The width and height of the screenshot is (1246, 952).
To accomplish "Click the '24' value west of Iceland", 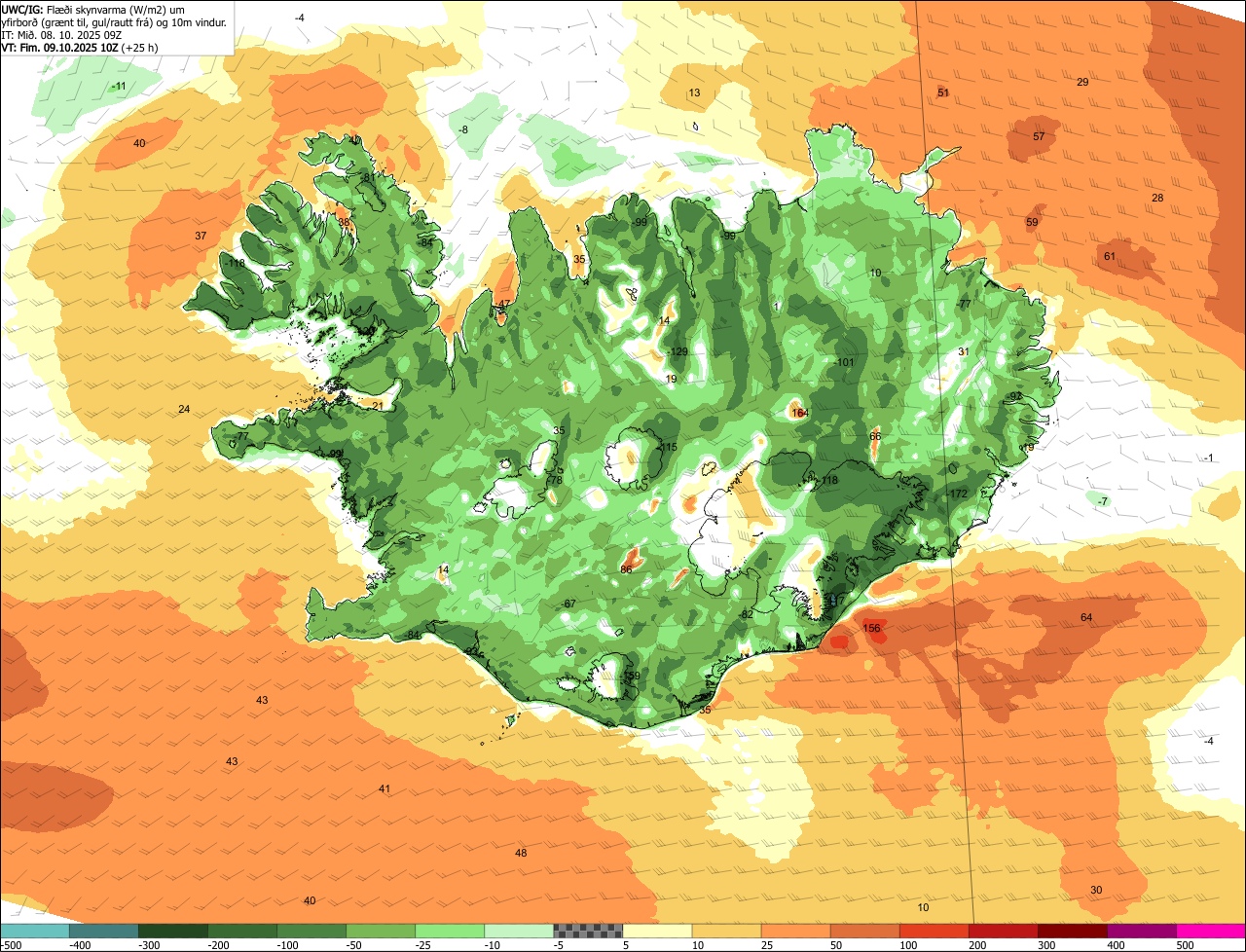I will 184,410.
